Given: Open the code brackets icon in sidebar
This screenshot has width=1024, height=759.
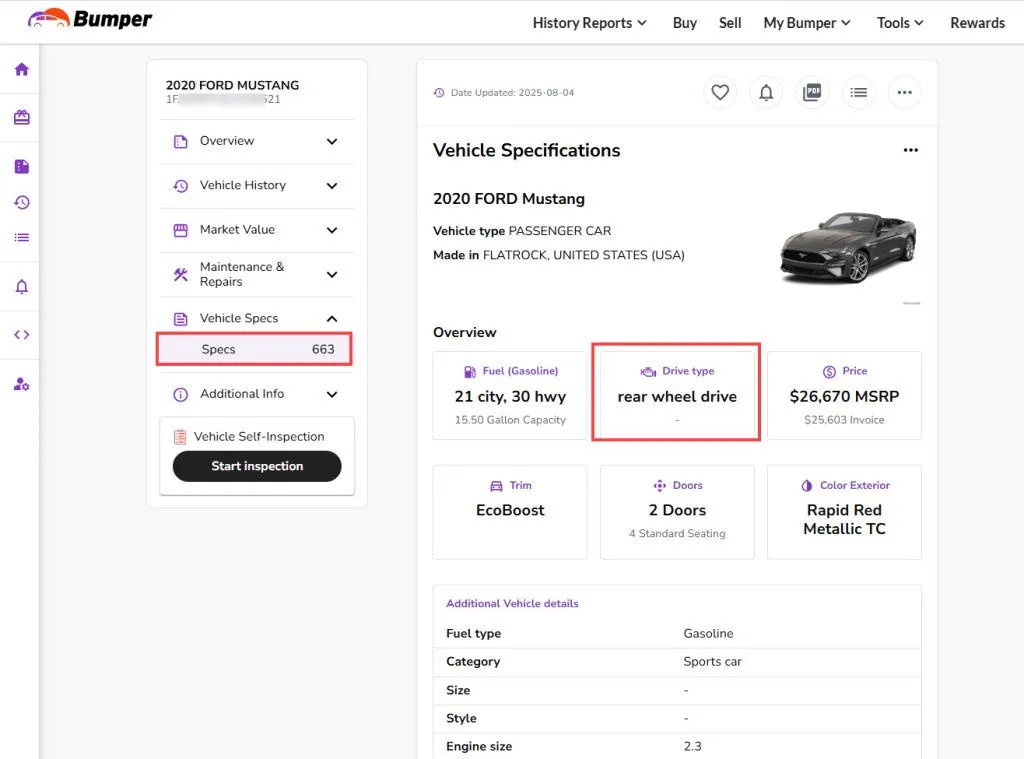Looking at the screenshot, I should coord(22,334).
